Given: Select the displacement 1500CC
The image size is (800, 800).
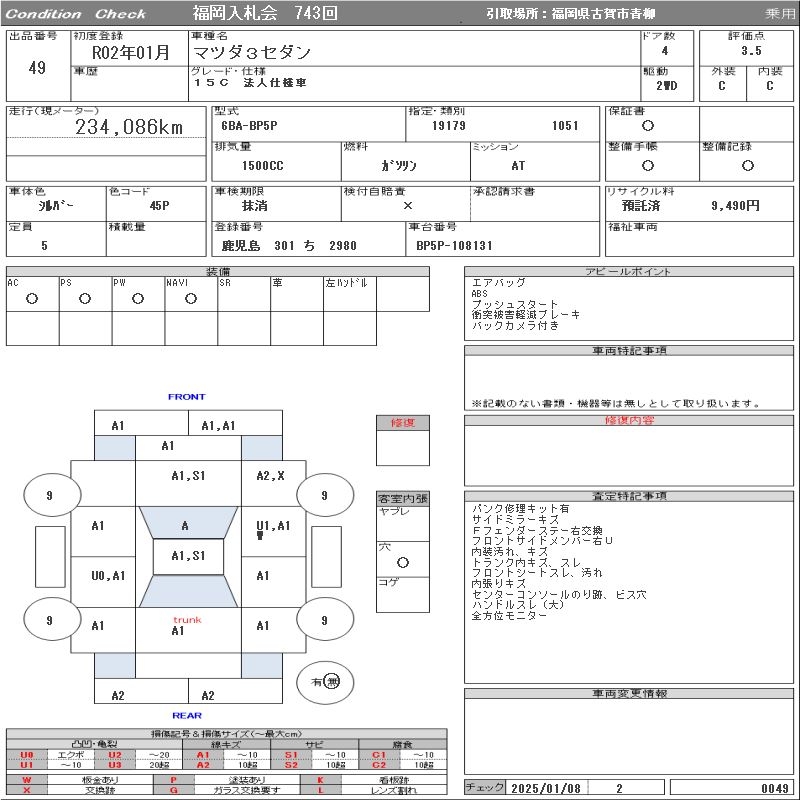Looking at the screenshot, I should coord(263,165).
